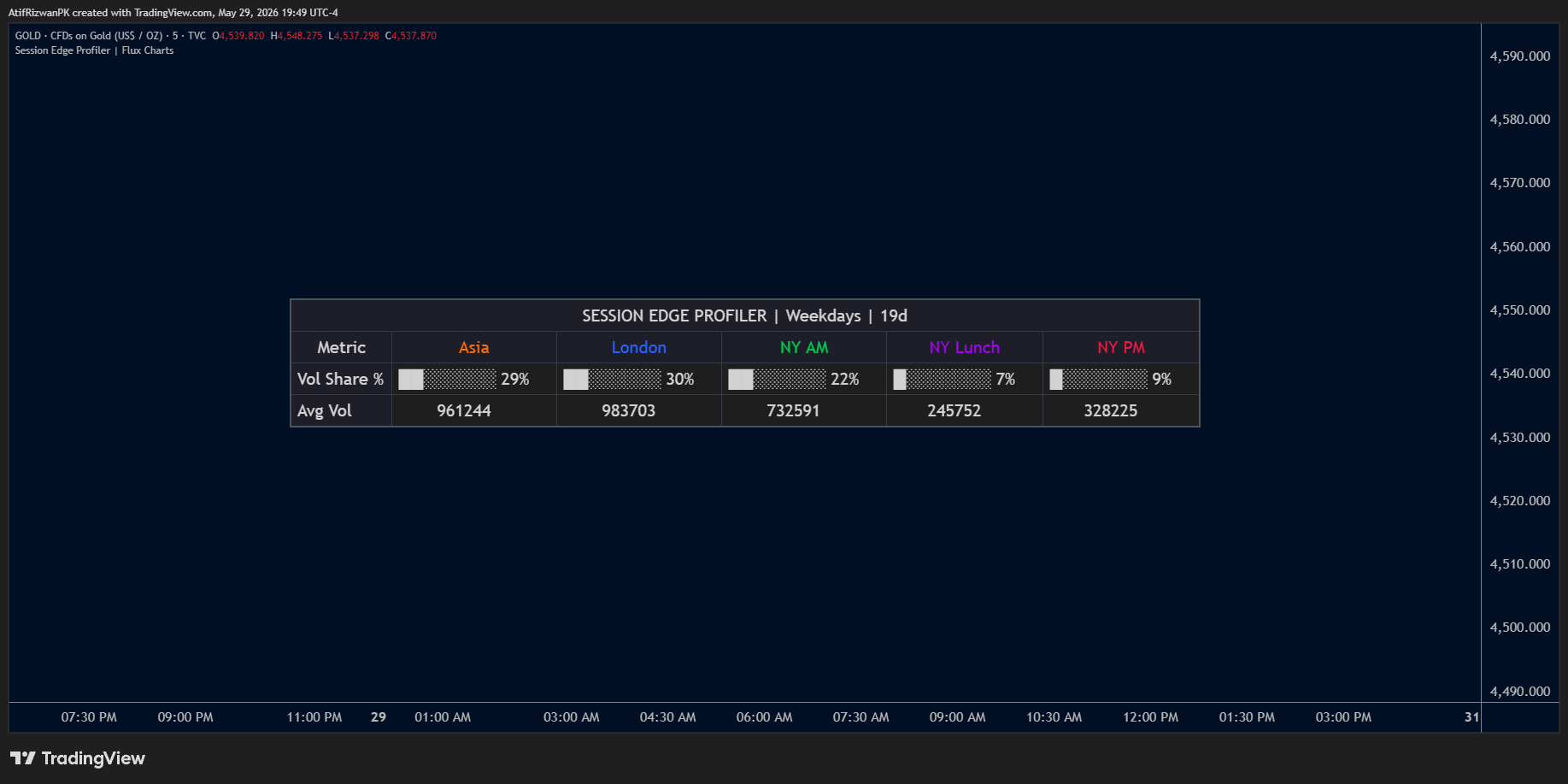Select the NY AM session header
This screenshot has height=784, width=1568.
point(803,347)
